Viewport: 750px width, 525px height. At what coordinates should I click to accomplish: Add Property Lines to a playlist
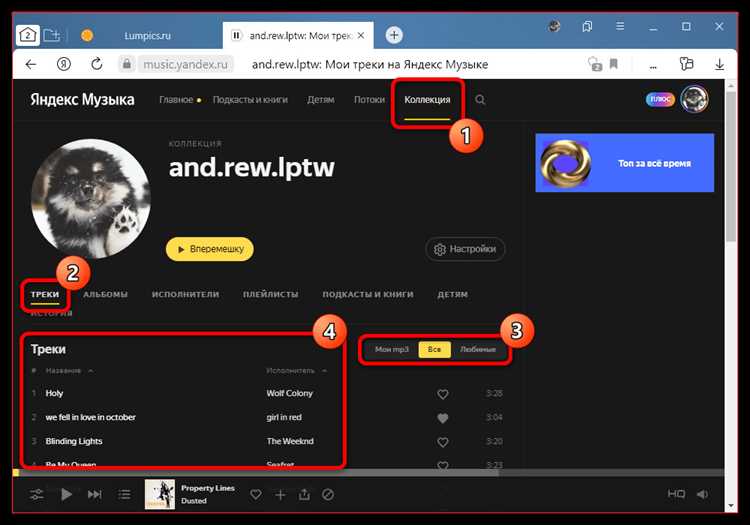[280, 495]
